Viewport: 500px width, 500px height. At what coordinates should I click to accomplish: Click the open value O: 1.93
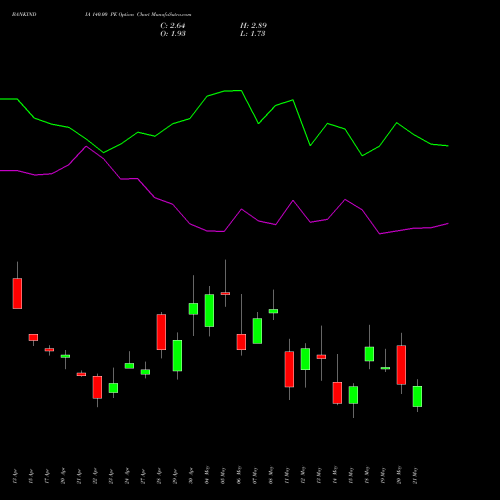tap(173, 34)
